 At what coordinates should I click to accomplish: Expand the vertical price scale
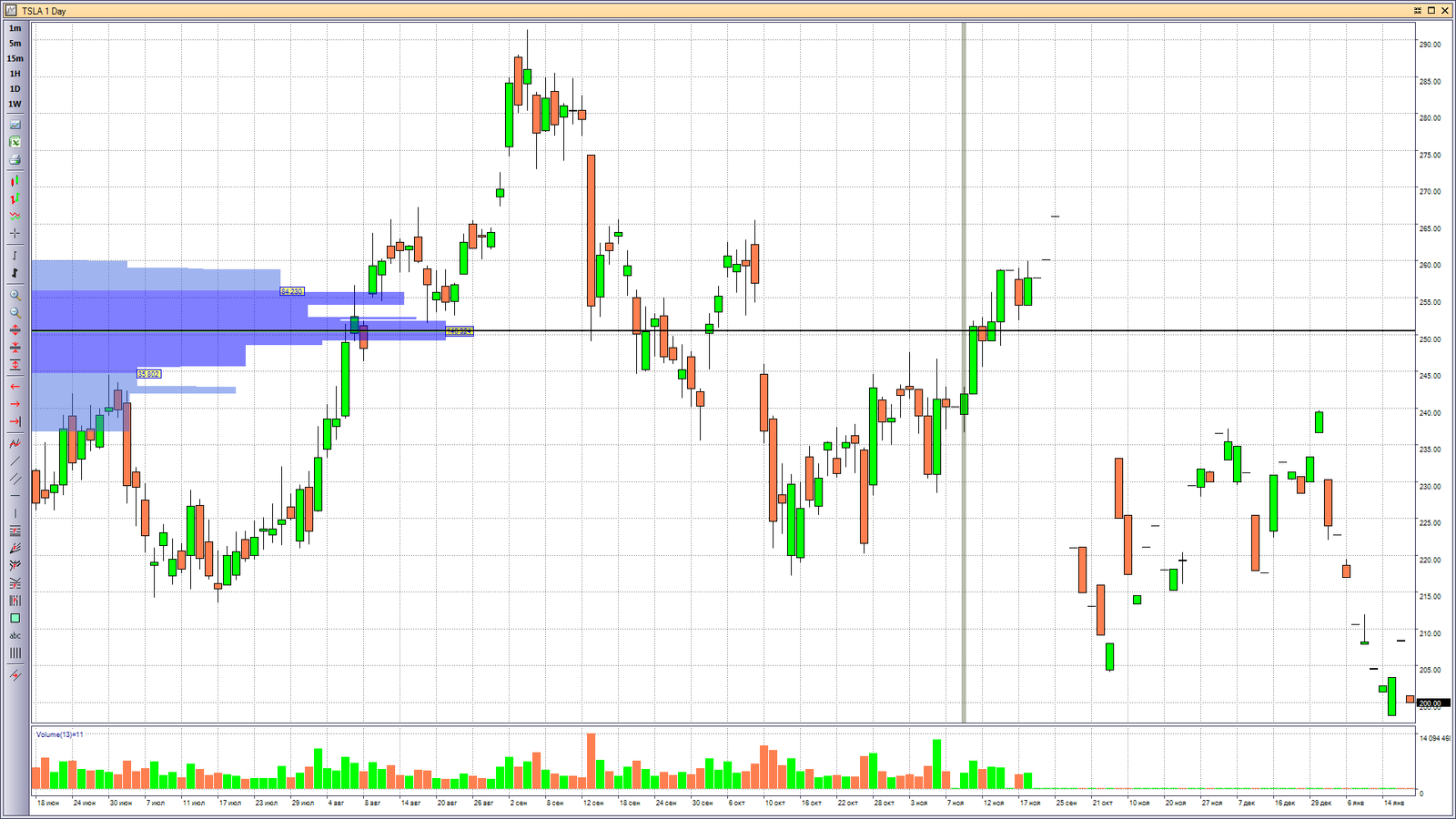click(x=15, y=329)
